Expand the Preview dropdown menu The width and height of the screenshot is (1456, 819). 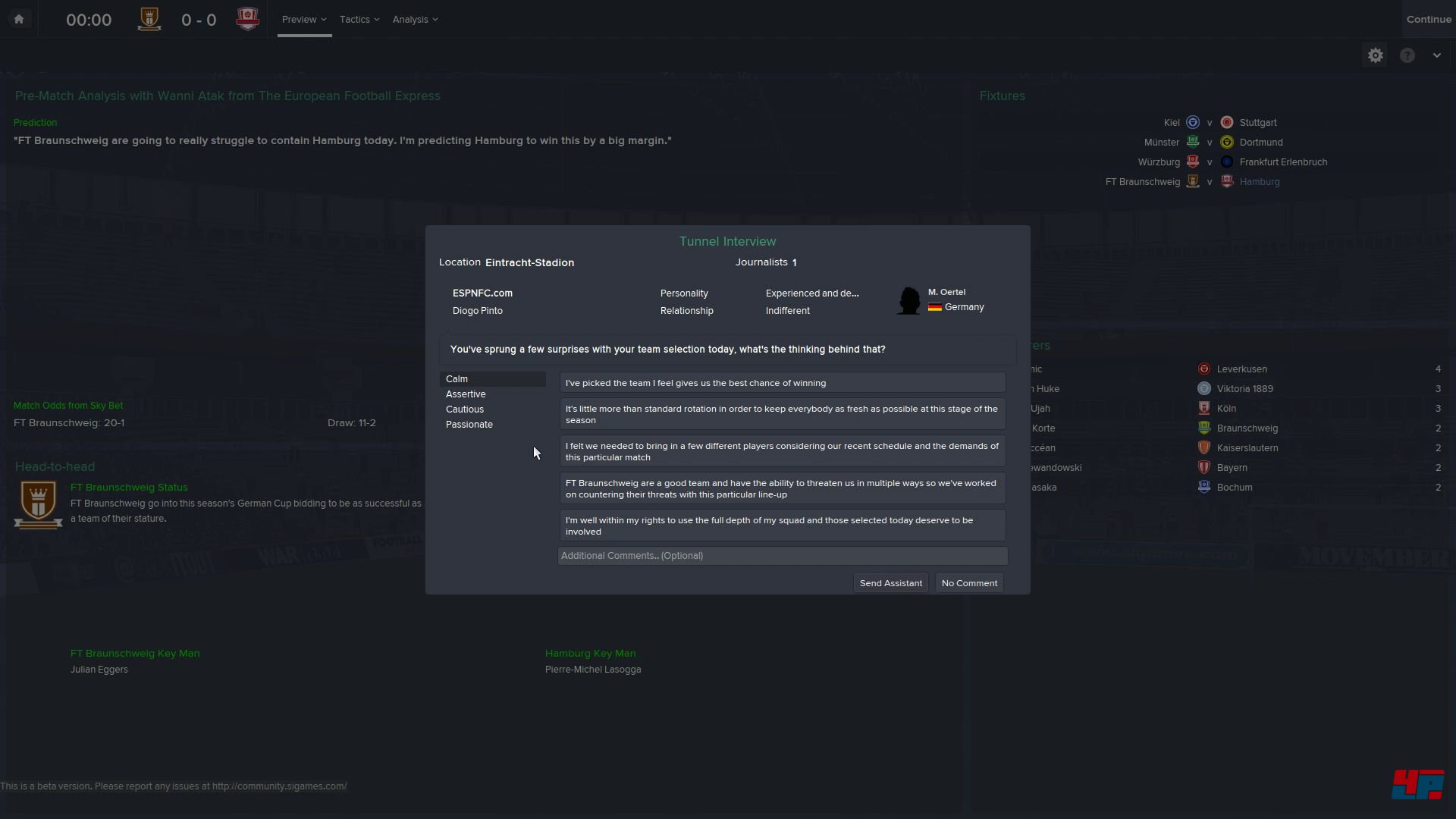click(304, 20)
